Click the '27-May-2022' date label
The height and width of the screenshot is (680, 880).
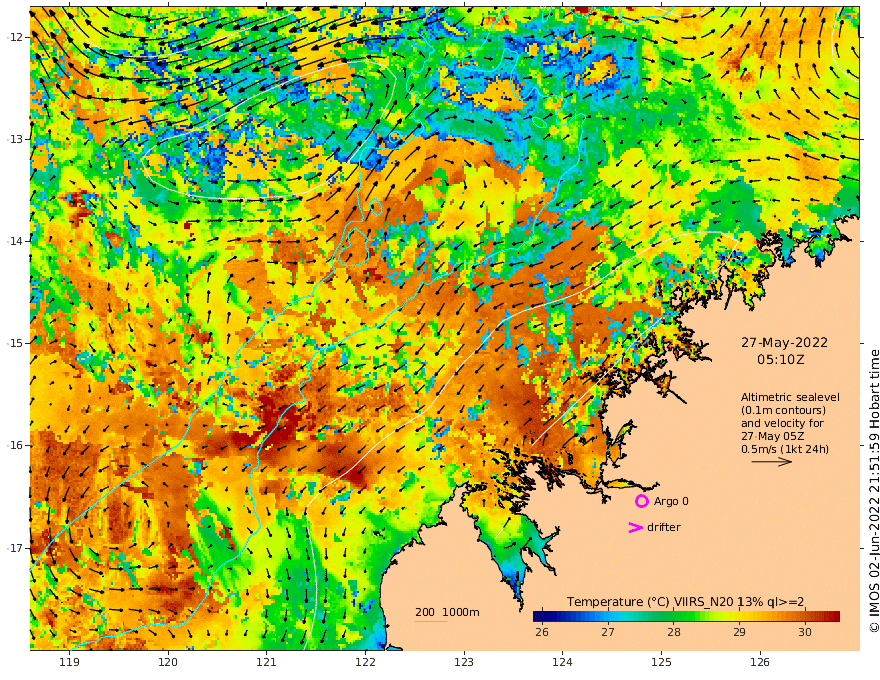tap(784, 342)
